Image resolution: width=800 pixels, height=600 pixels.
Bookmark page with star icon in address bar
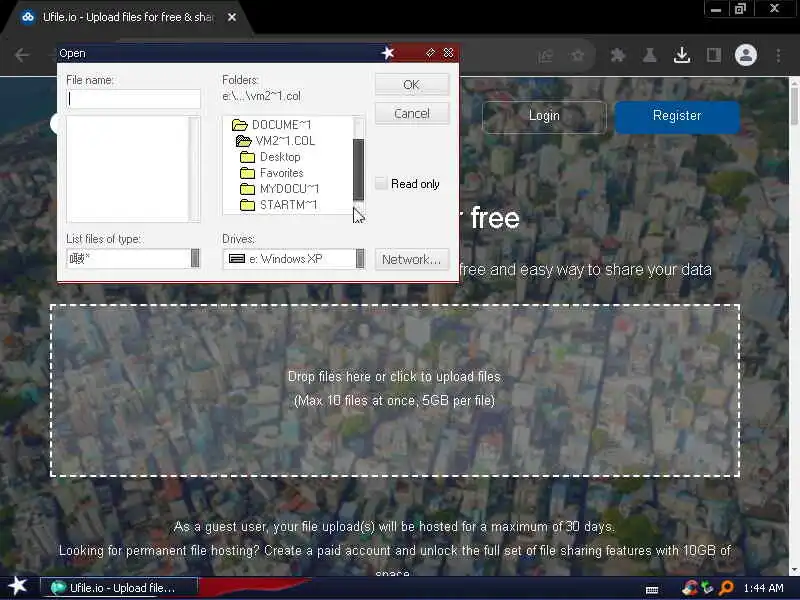pos(578,55)
